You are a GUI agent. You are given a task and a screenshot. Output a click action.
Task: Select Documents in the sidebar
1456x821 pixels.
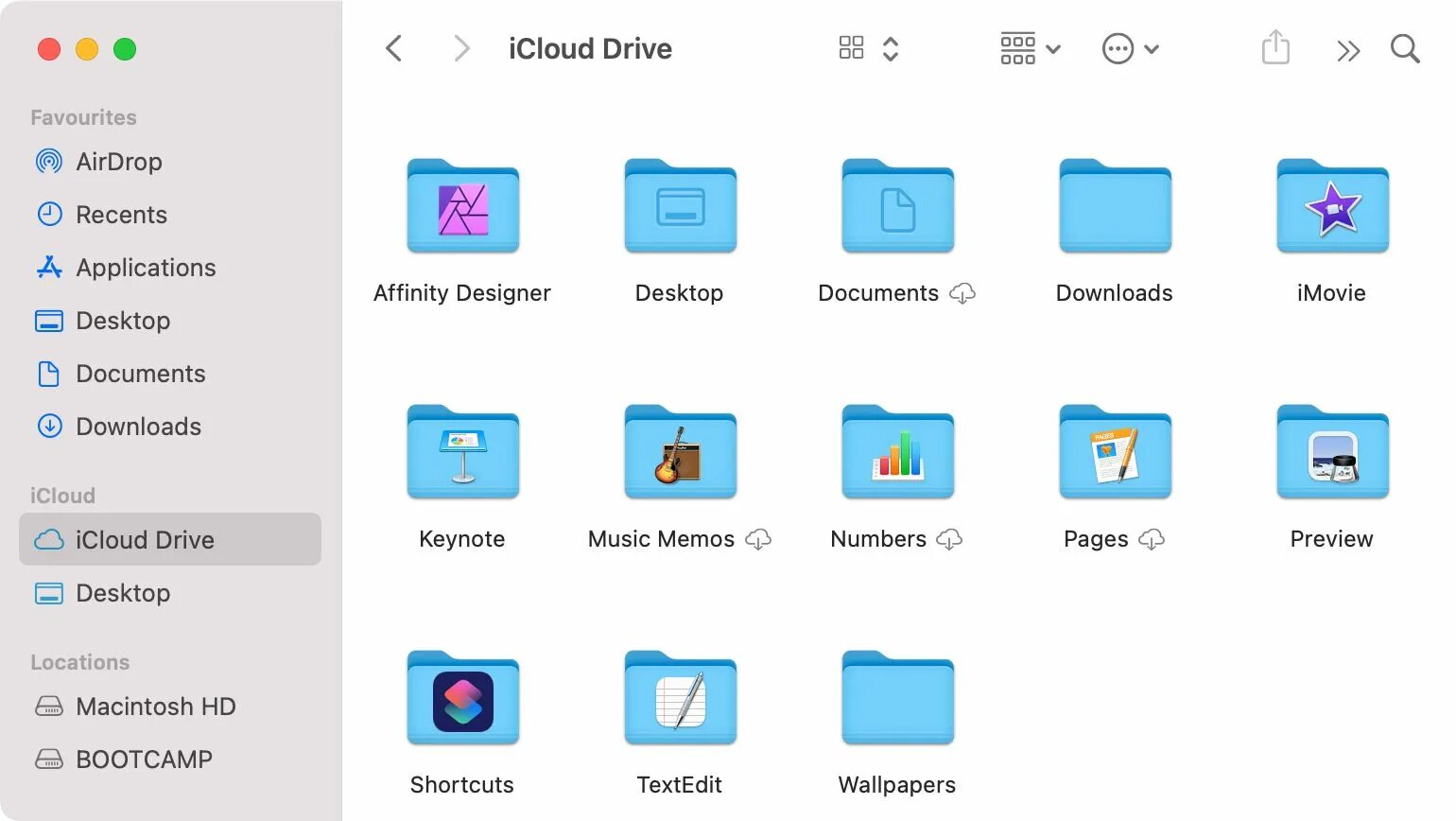coord(170,374)
